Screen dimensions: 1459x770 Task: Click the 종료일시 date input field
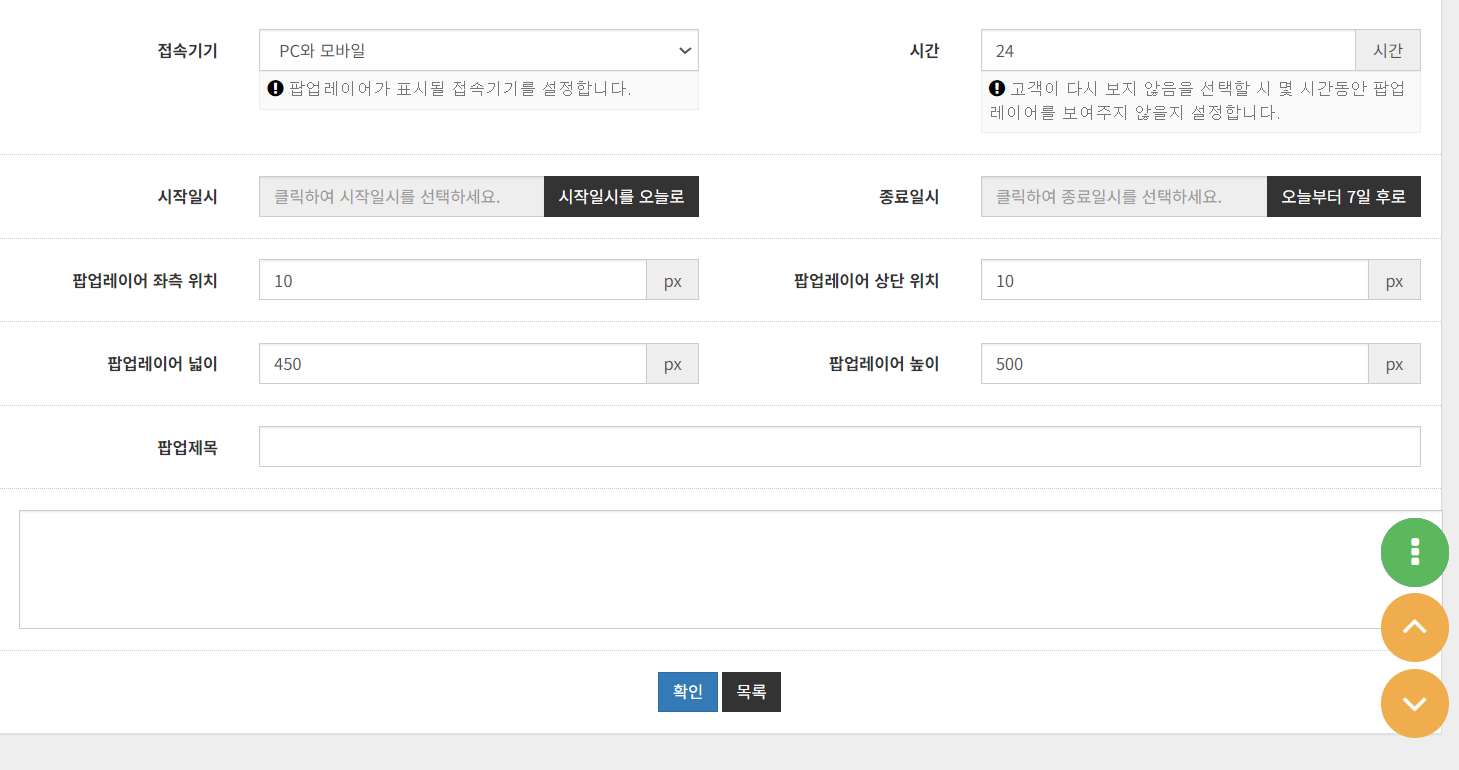point(1123,197)
